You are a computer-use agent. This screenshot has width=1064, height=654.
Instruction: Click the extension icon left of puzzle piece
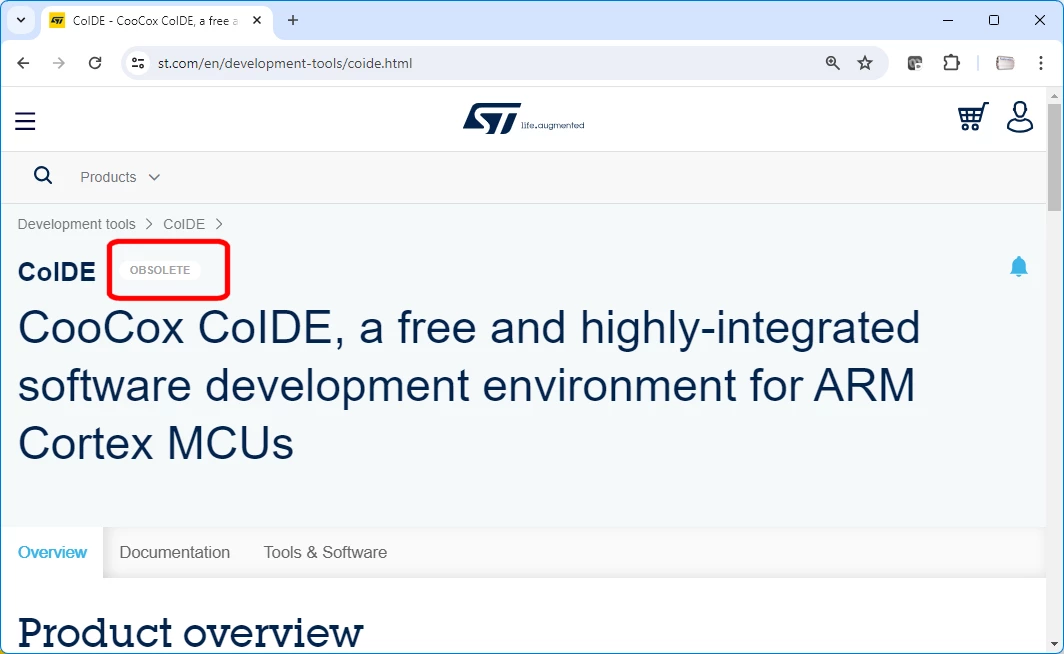point(915,63)
